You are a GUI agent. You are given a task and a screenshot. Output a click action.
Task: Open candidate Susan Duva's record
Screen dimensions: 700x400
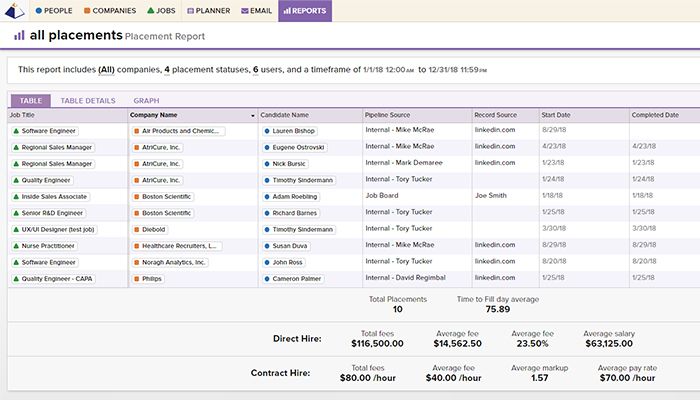(x=293, y=245)
